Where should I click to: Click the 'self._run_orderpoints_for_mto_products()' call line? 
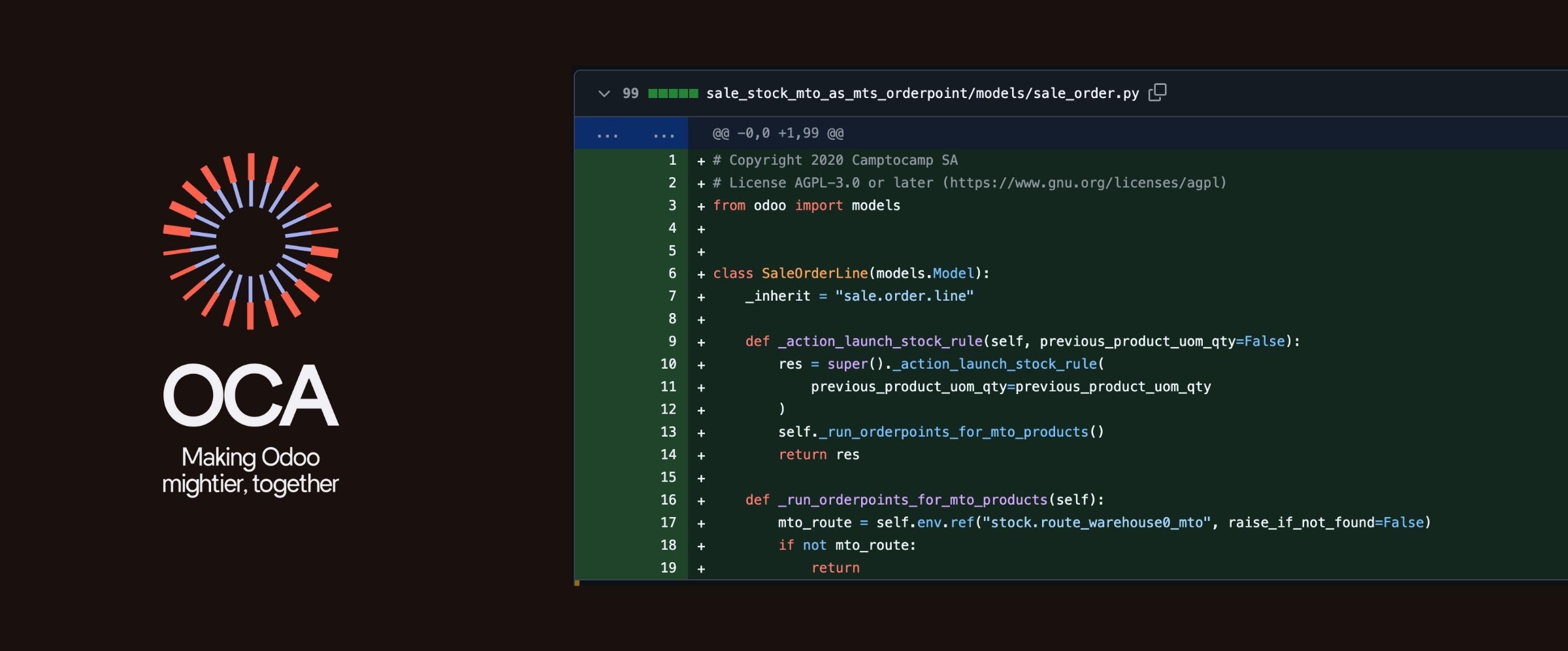tap(941, 432)
